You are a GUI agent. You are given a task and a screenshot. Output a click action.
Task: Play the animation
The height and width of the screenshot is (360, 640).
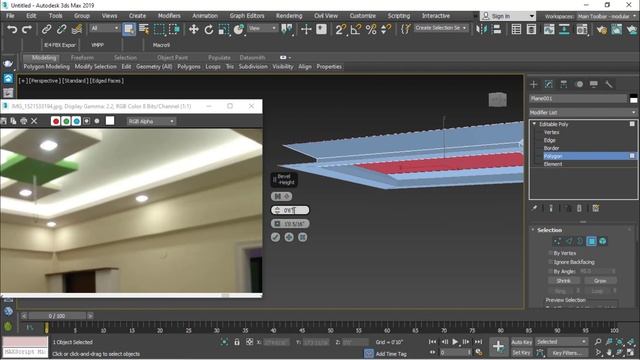(455, 342)
